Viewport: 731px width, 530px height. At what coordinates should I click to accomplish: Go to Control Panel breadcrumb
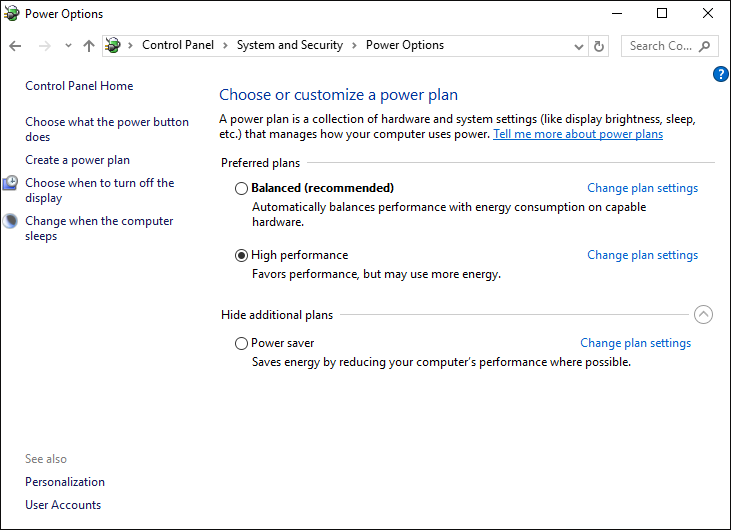(176, 45)
